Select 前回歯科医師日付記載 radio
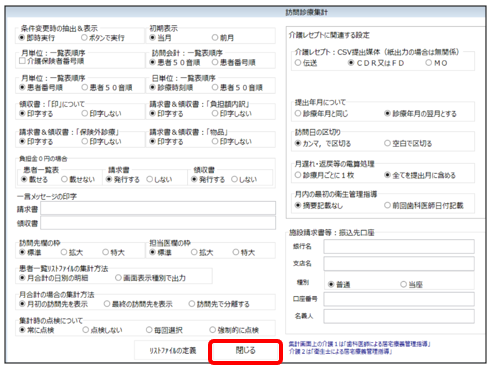The width and height of the screenshot is (493, 368). coord(387,205)
